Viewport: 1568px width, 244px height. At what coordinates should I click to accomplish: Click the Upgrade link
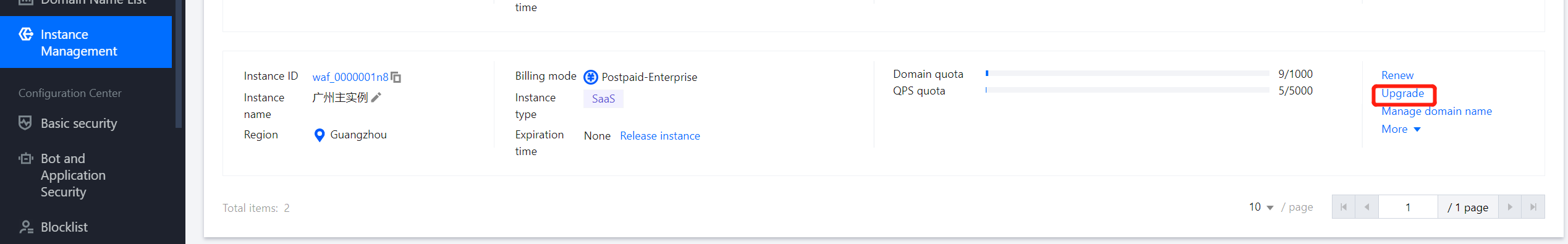coord(1403,93)
